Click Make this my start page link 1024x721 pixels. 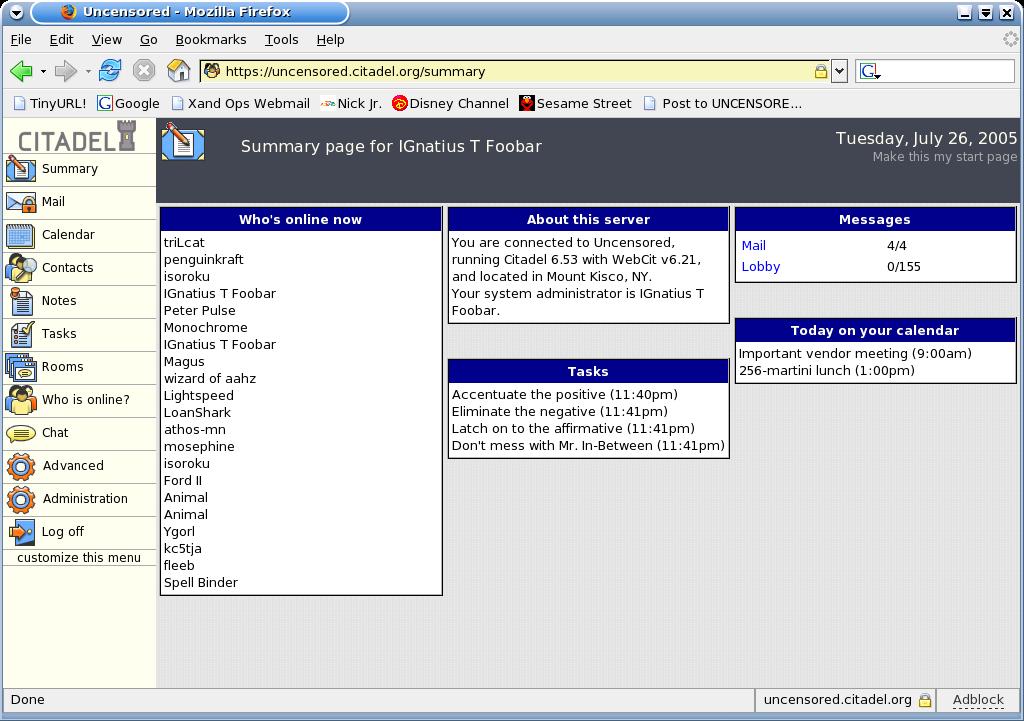(944, 157)
